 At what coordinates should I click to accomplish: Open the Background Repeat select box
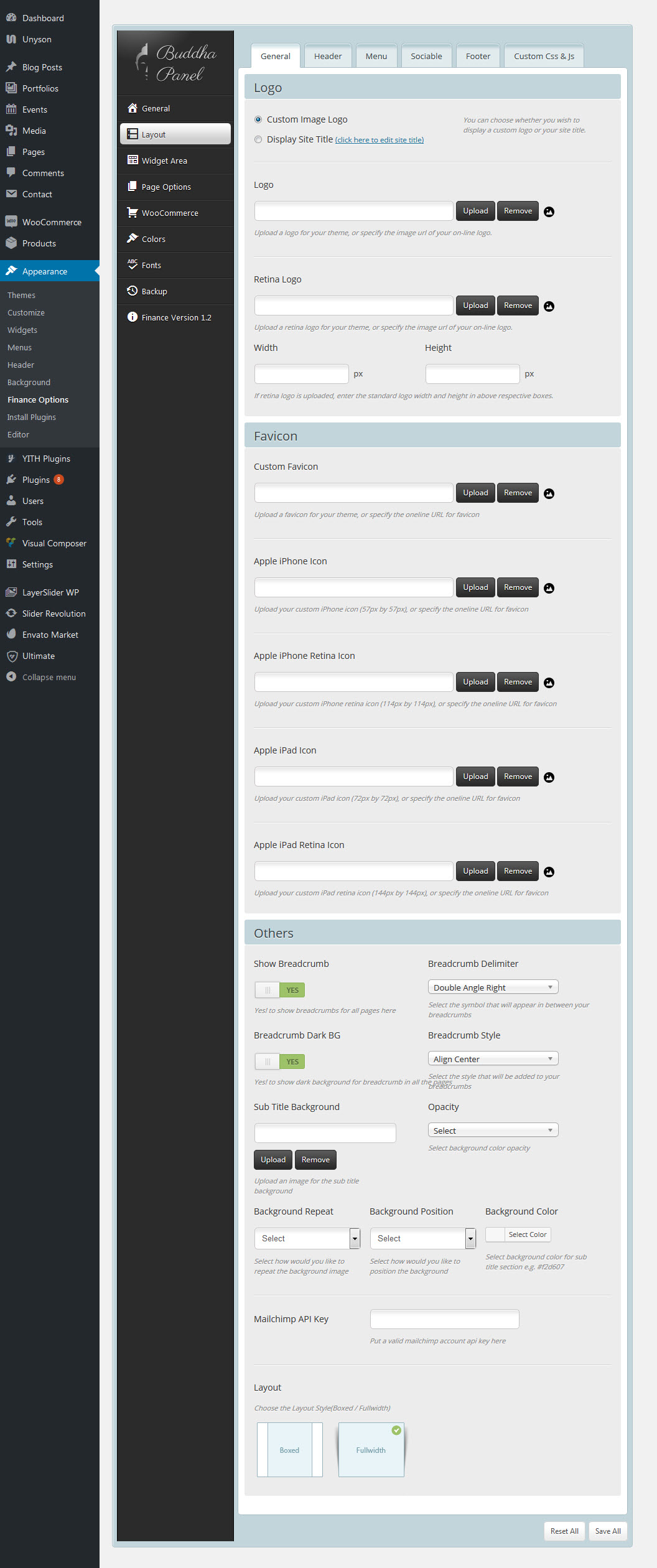(307, 1238)
